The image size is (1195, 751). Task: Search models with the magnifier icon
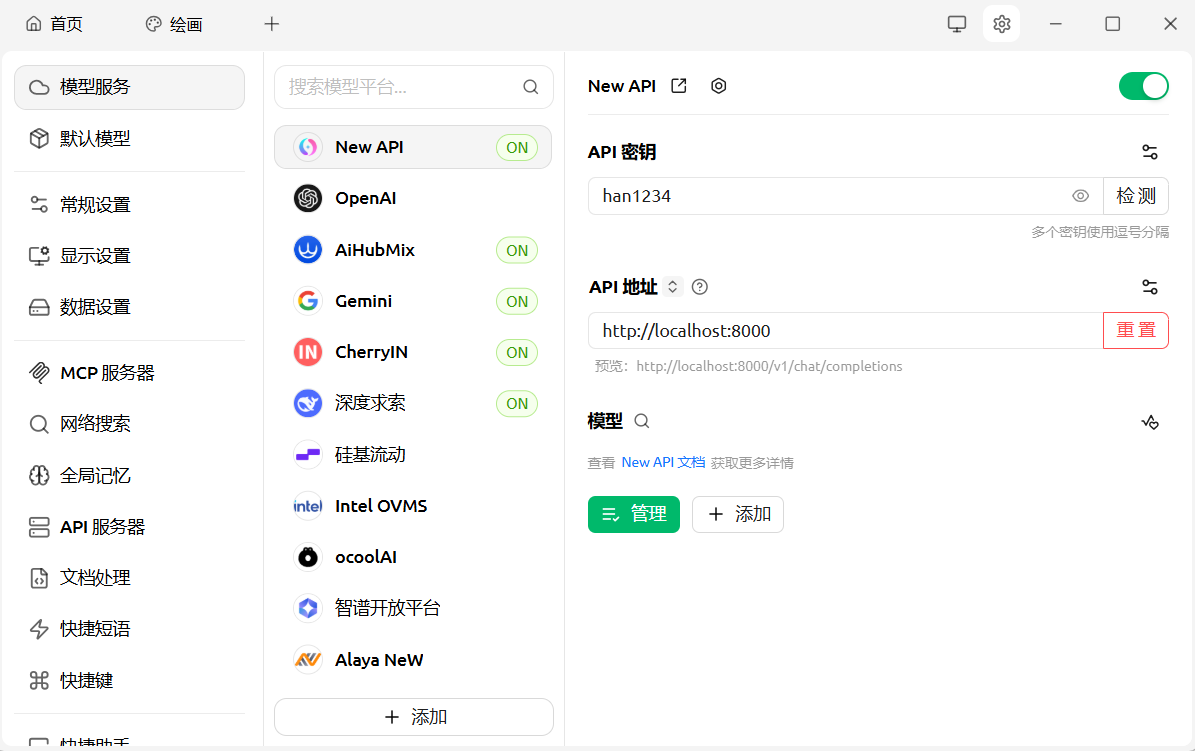(x=642, y=421)
